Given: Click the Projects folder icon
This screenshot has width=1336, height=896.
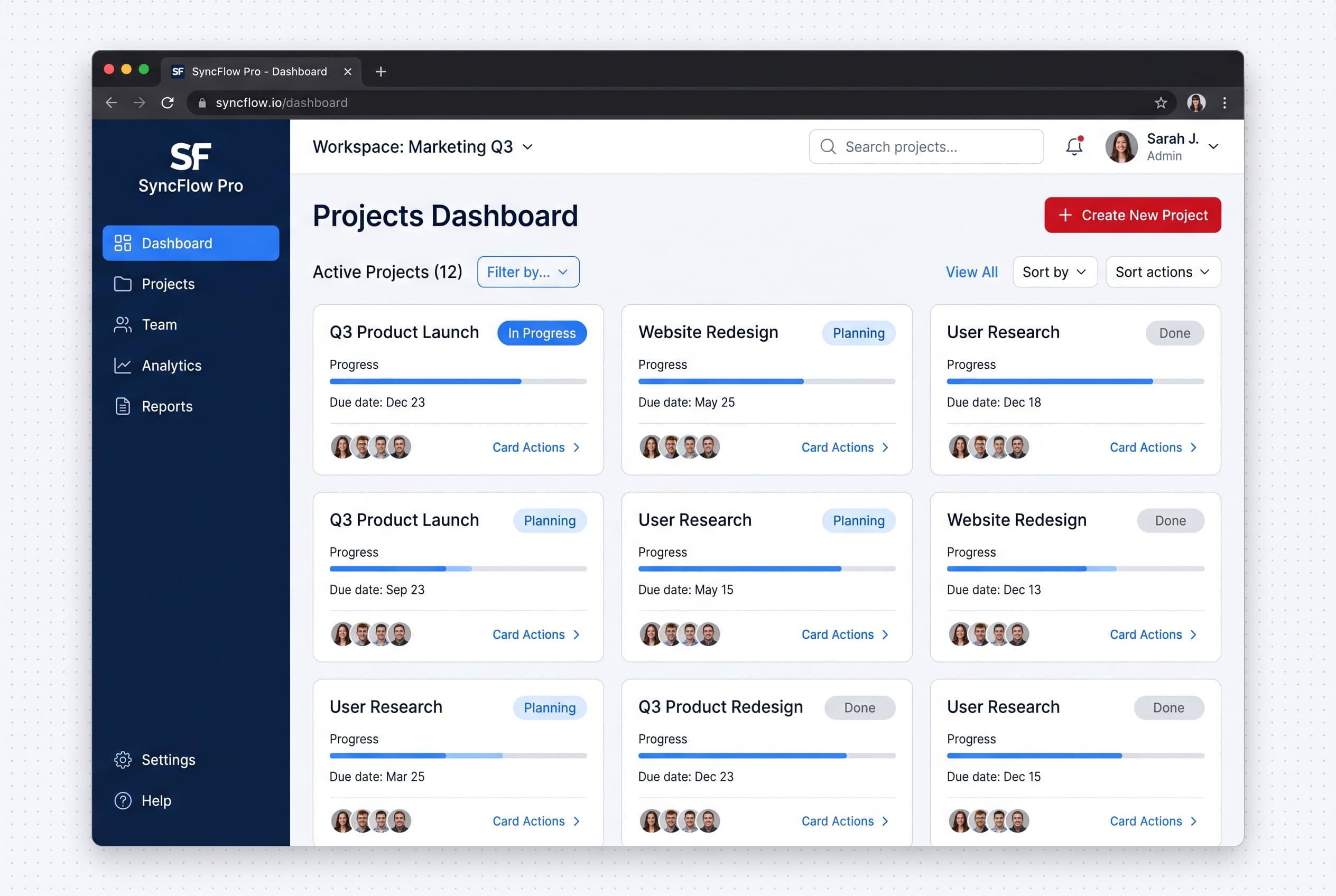Looking at the screenshot, I should tap(122, 284).
